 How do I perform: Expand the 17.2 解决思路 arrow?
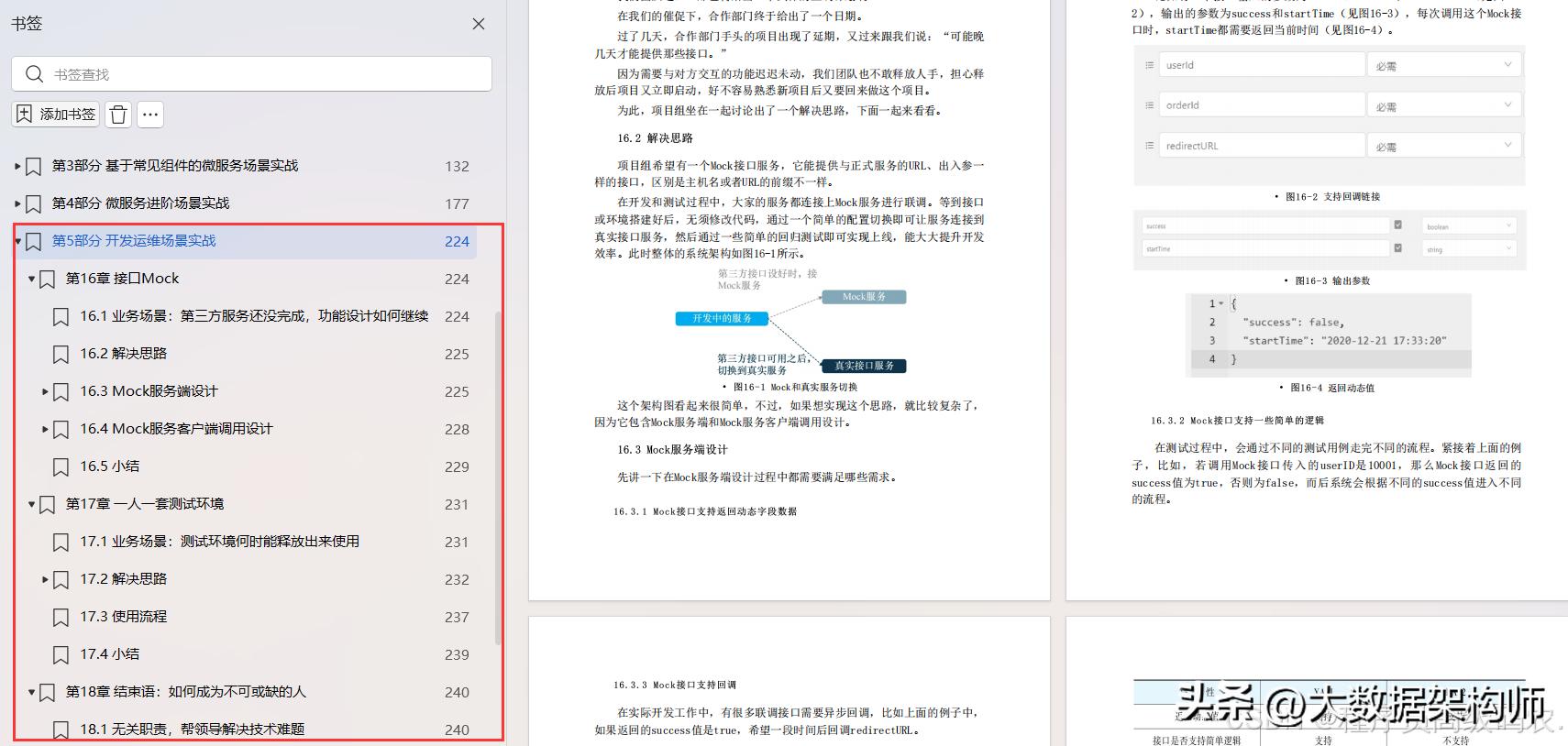pyautogui.click(x=45, y=579)
